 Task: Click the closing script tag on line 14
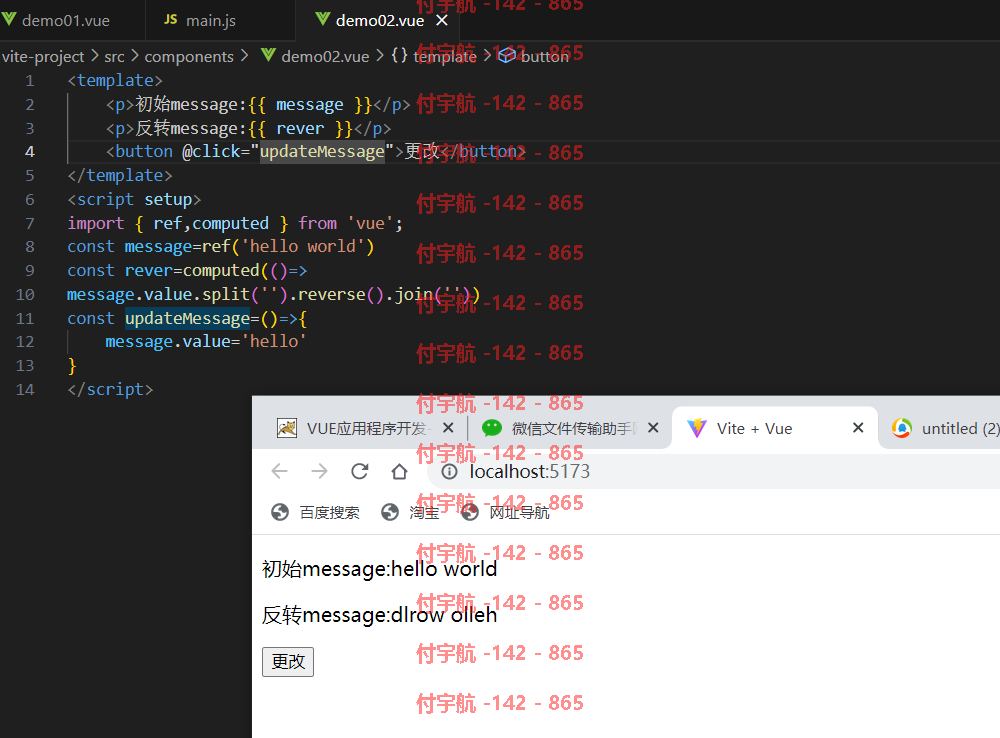click(x=110, y=389)
